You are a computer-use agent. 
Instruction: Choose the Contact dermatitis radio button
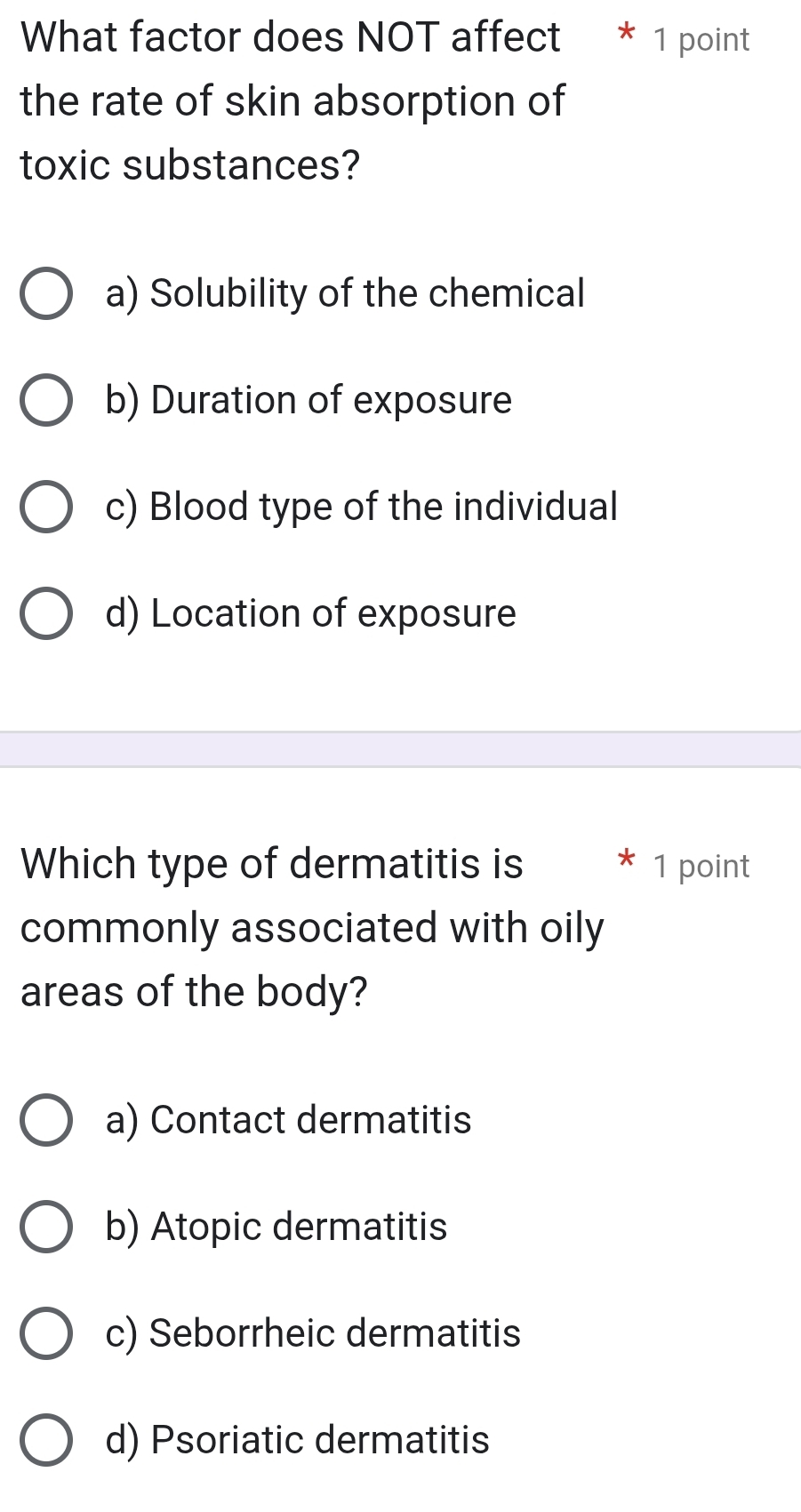pyautogui.click(x=45, y=1120)
